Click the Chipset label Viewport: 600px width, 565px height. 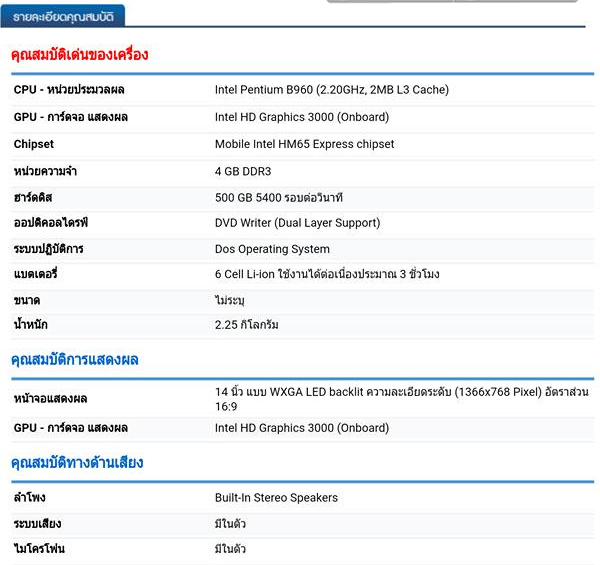pos(34,144)
